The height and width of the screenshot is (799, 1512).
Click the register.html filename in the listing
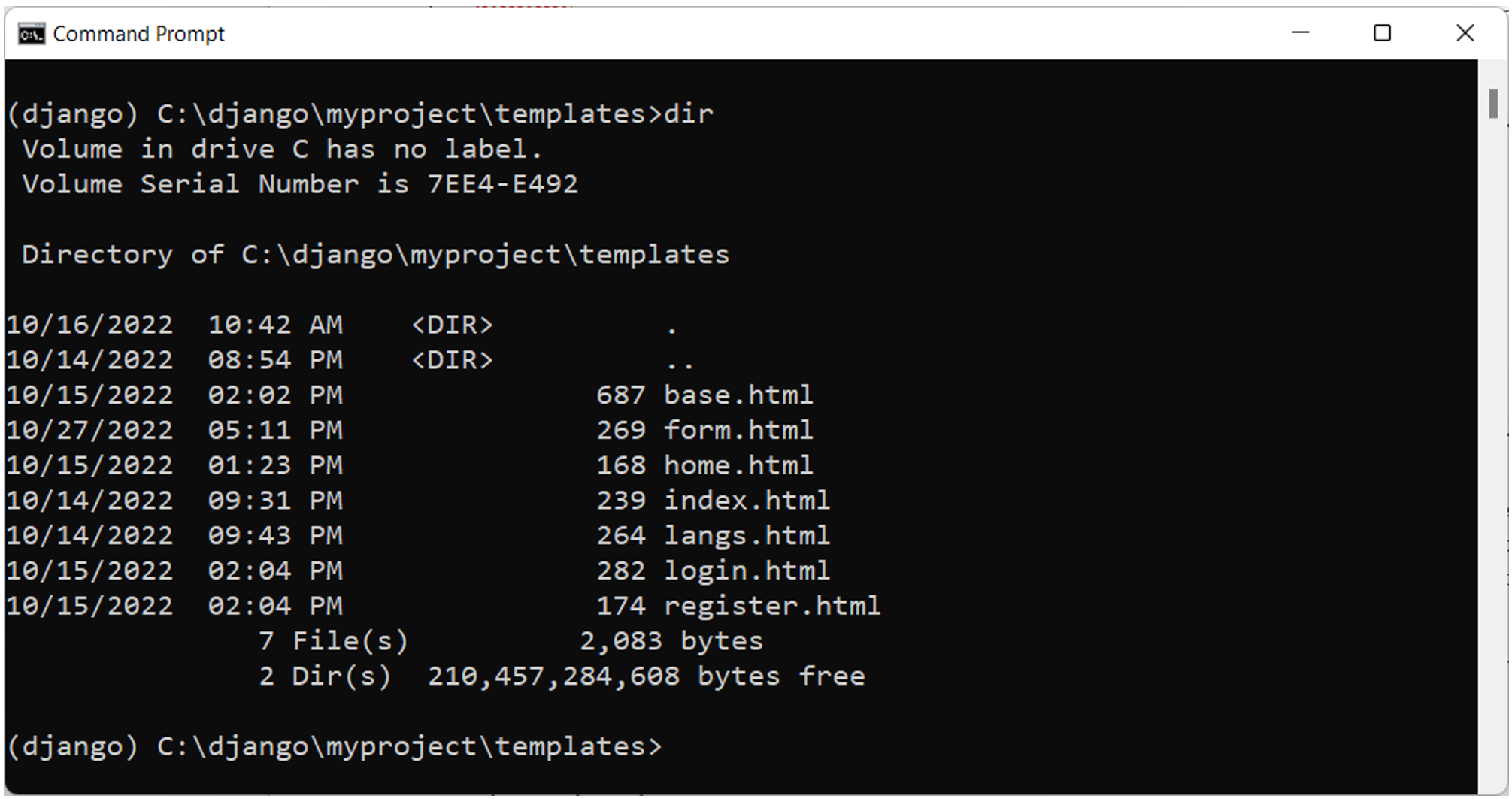771,606
